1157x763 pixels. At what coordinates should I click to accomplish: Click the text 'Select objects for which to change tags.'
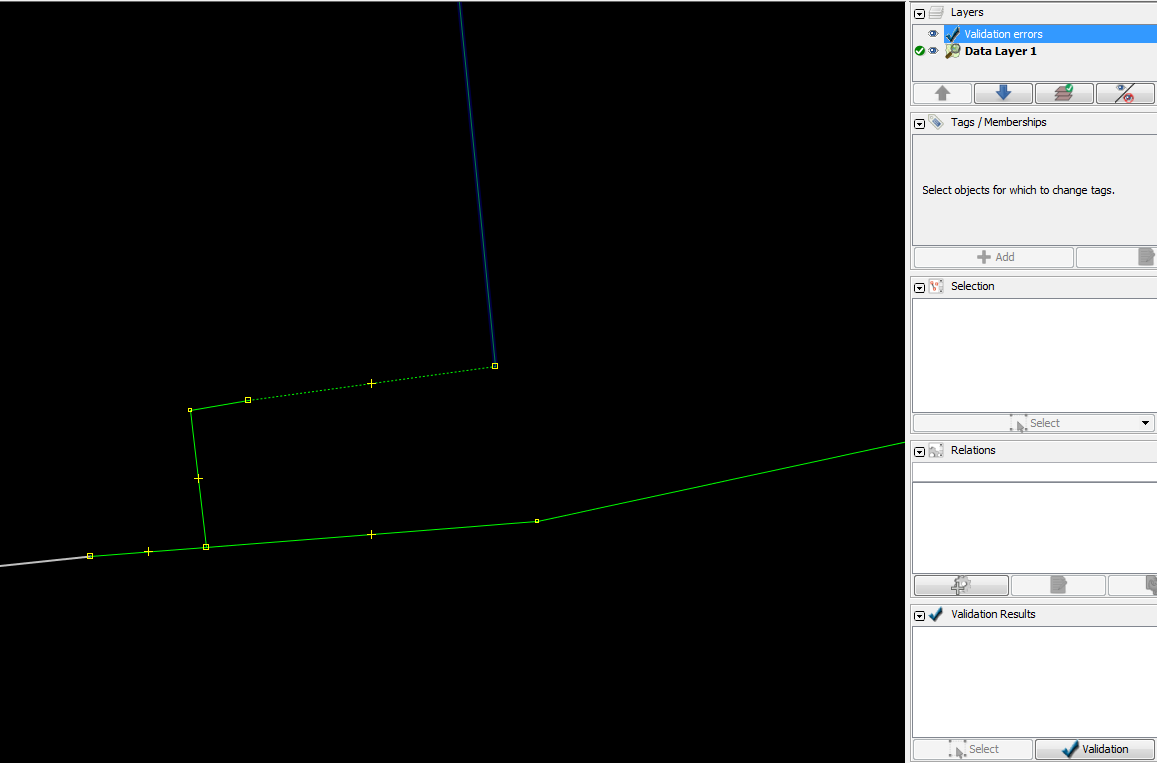[x=1018, y=190]
